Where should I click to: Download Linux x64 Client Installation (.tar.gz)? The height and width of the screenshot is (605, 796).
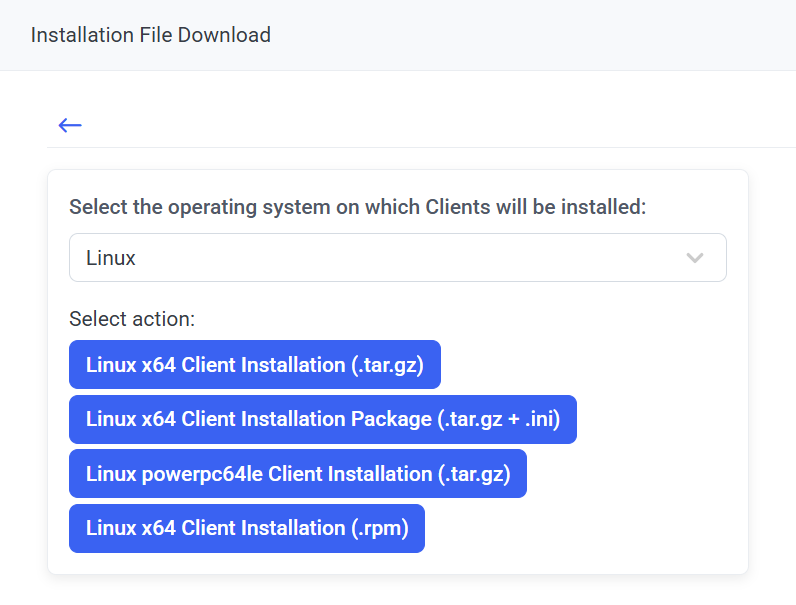tap(255, 365)
